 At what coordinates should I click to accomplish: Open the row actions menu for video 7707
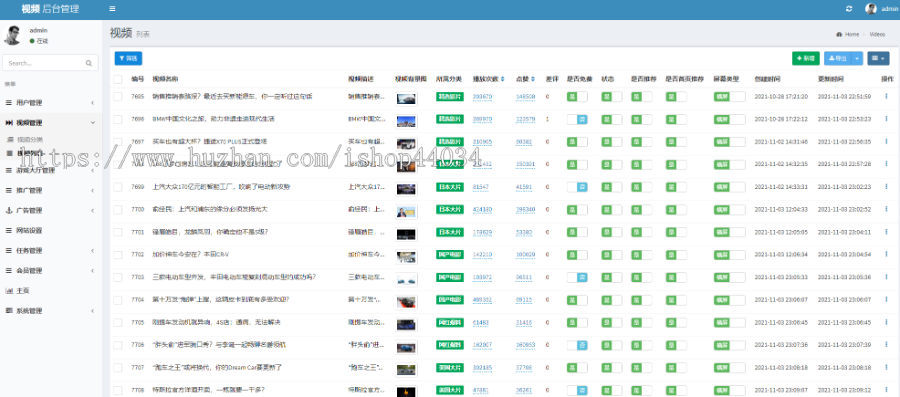[887, 367]
